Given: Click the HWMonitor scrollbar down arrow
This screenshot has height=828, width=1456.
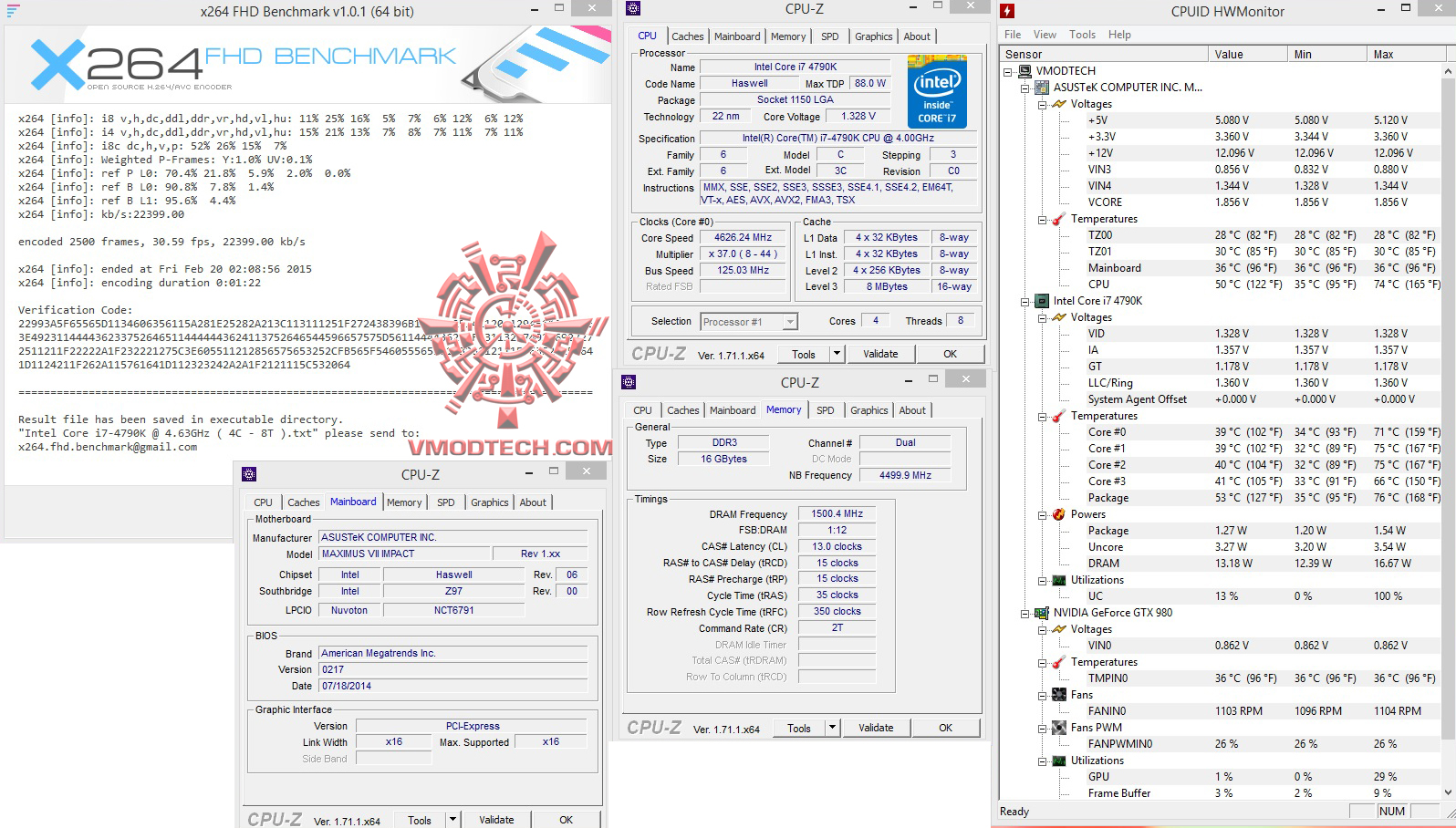Looking at the screenshot, I should point(1448,792).
